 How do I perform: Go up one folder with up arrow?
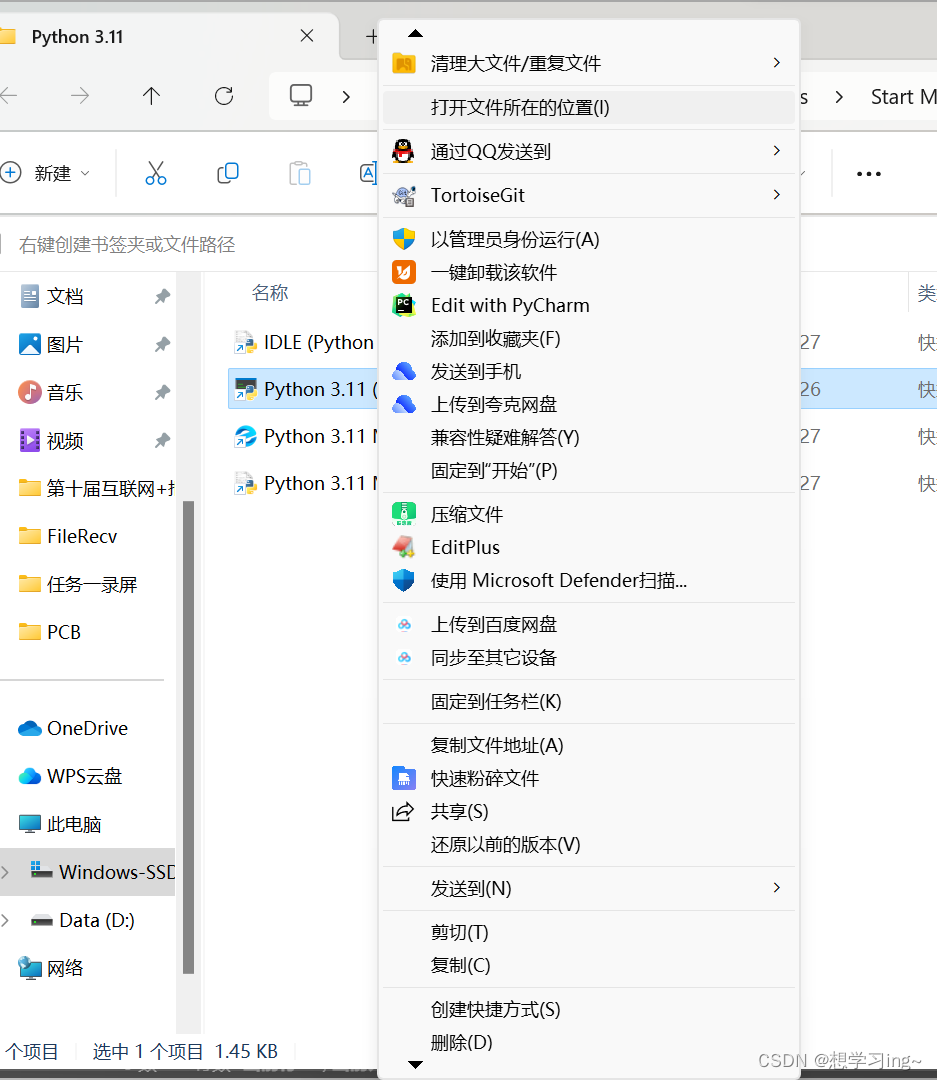(x=152, y=96)
